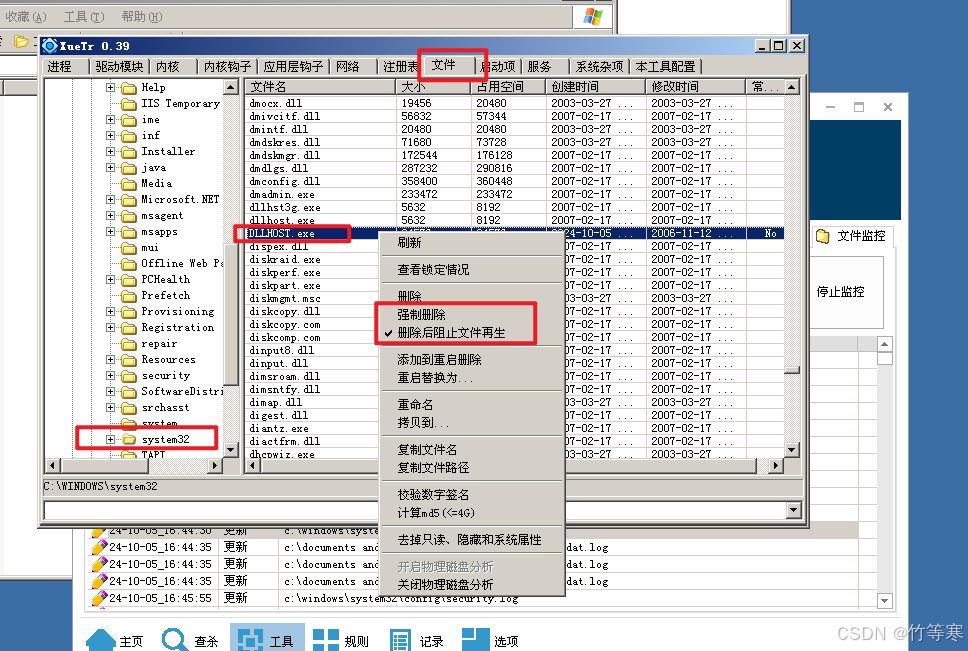Open the path combo box dropdown arrow
The width and height of the screenshot is (968, 651).
point(794,511)
